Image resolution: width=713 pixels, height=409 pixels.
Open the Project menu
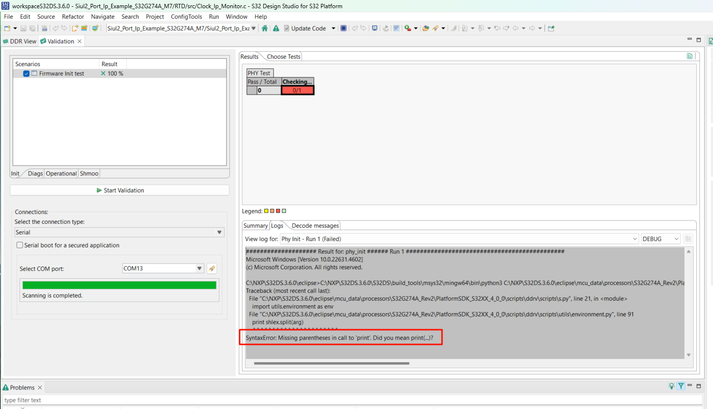click(x=155, y=16)
